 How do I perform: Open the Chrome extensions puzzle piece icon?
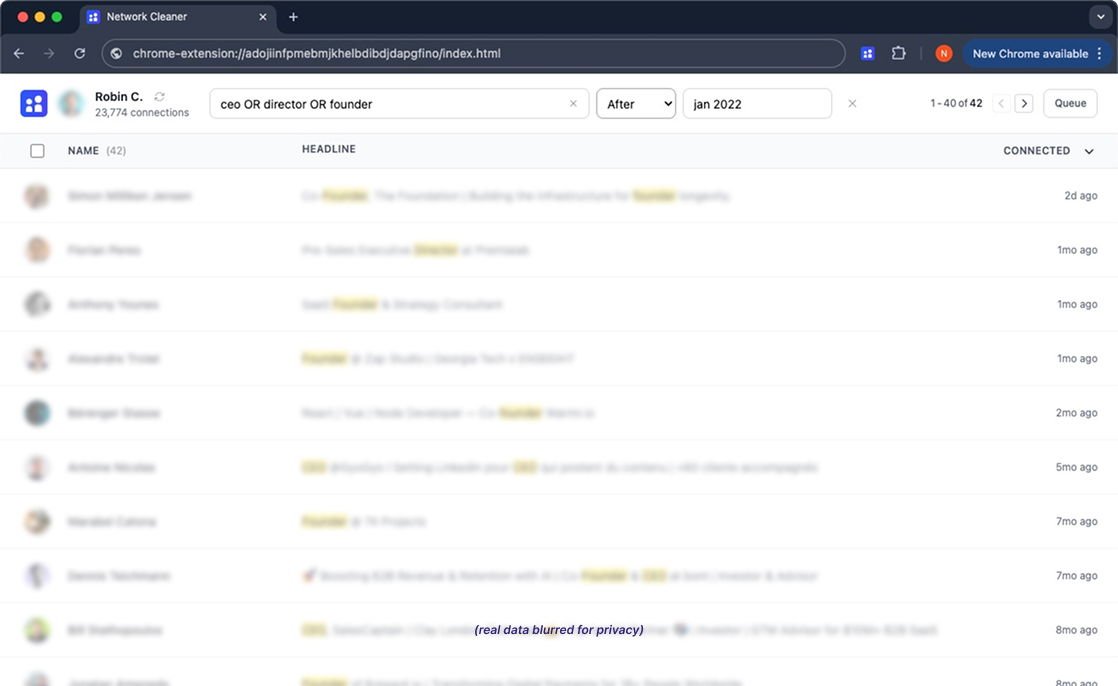tap(898, 53)
